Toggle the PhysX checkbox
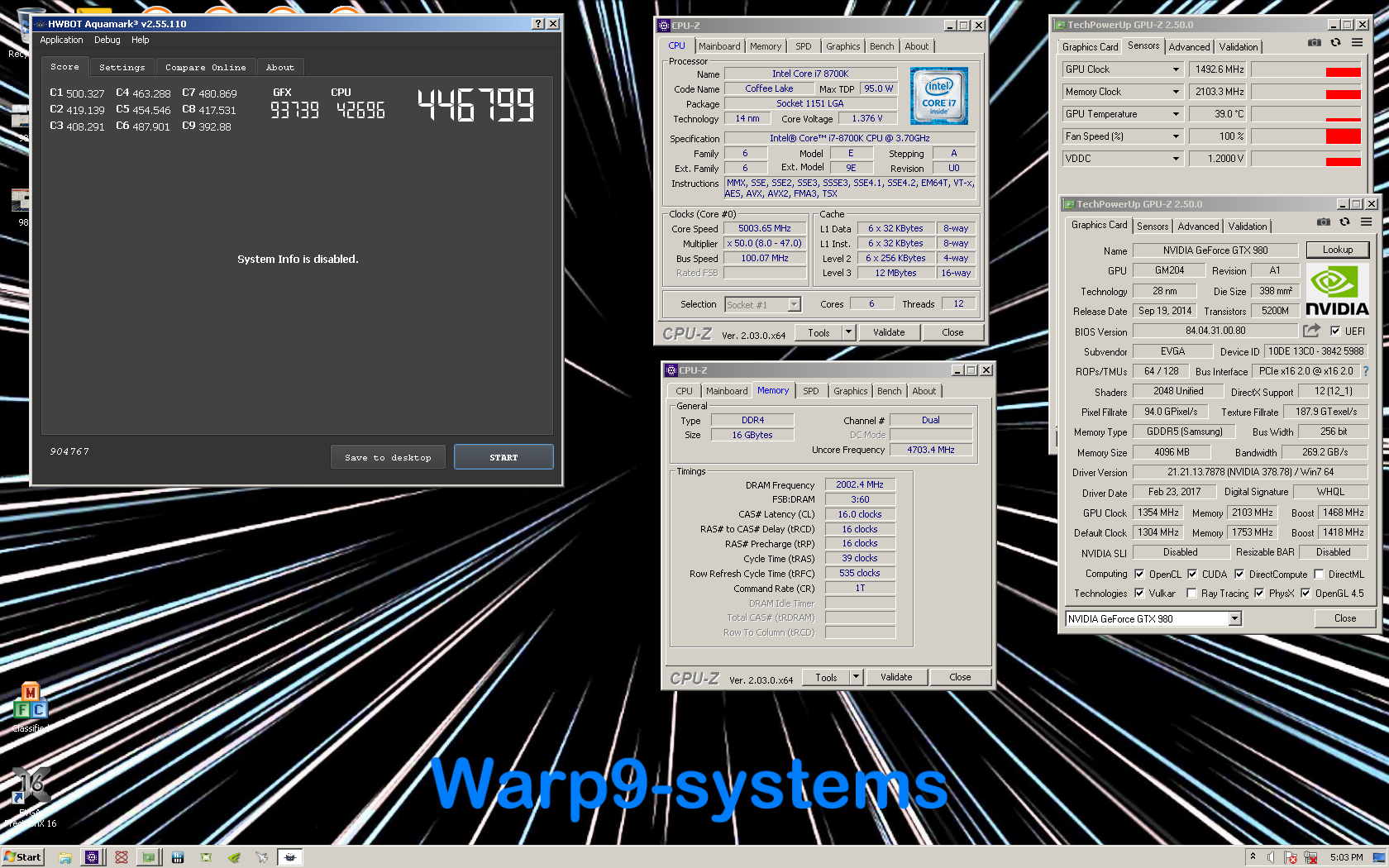Viewport: 1389px width, 868px height. [1259, 593]
